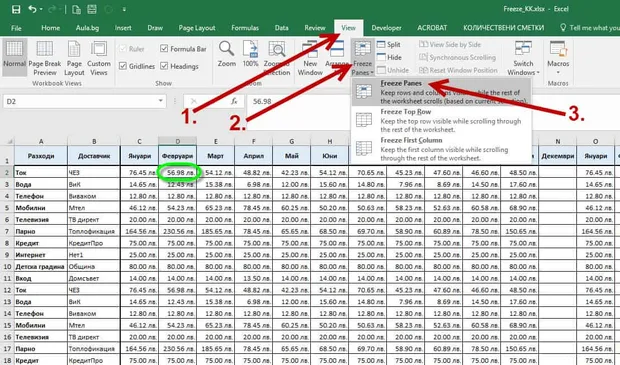
Task: Select row 7 header
Action: click(x=7, y=231)
